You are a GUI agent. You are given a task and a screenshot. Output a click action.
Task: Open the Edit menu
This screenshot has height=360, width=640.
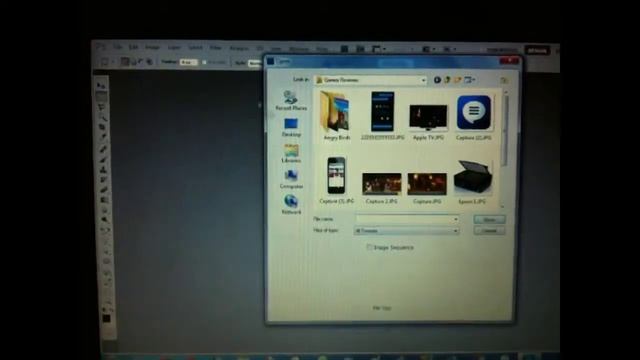click(133, 47)
